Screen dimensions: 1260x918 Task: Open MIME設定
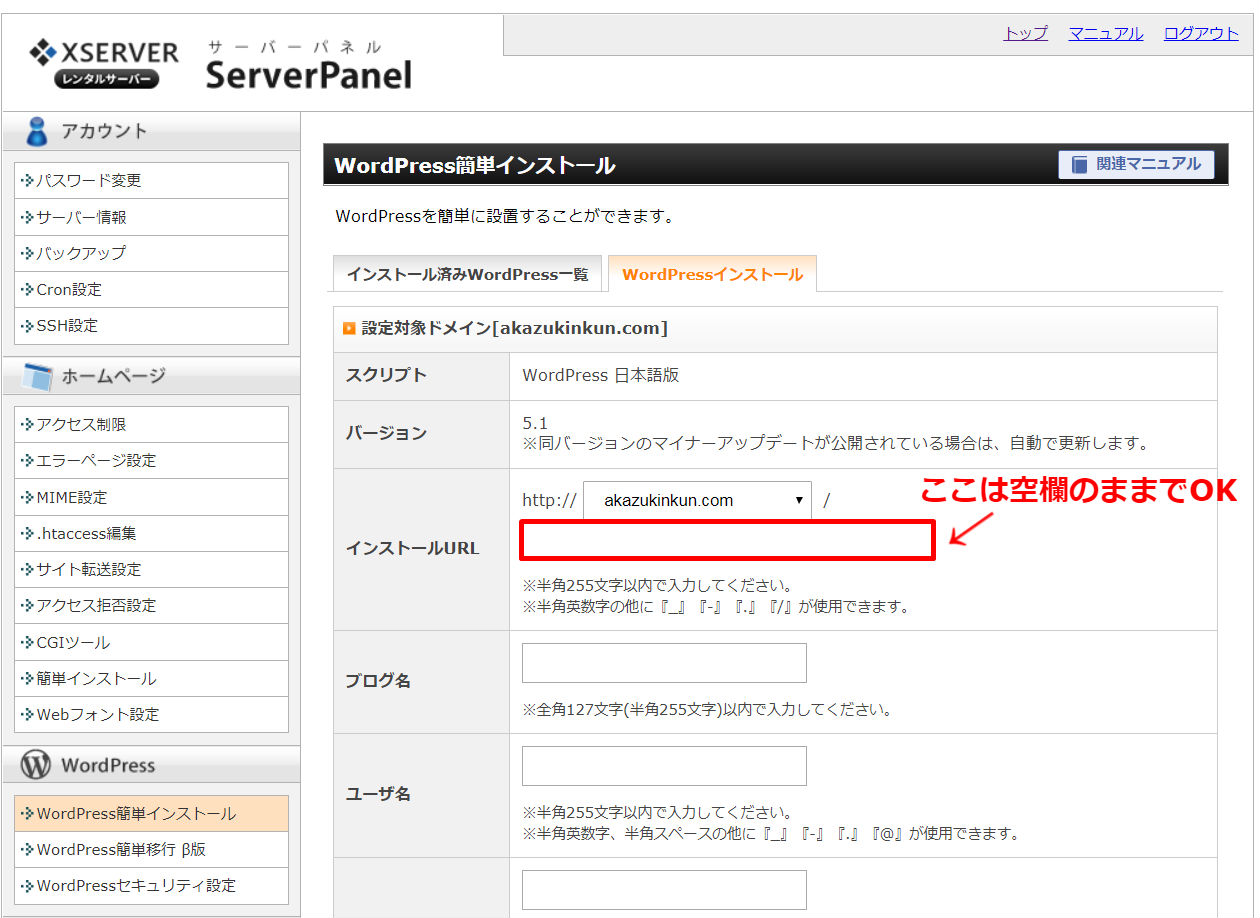pyautogui.click(x=151, y=497)
